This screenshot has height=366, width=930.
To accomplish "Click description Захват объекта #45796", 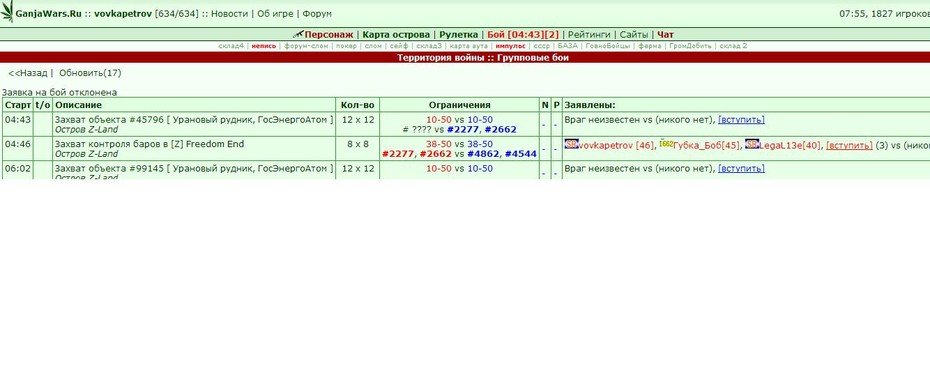I will [194, 119].
